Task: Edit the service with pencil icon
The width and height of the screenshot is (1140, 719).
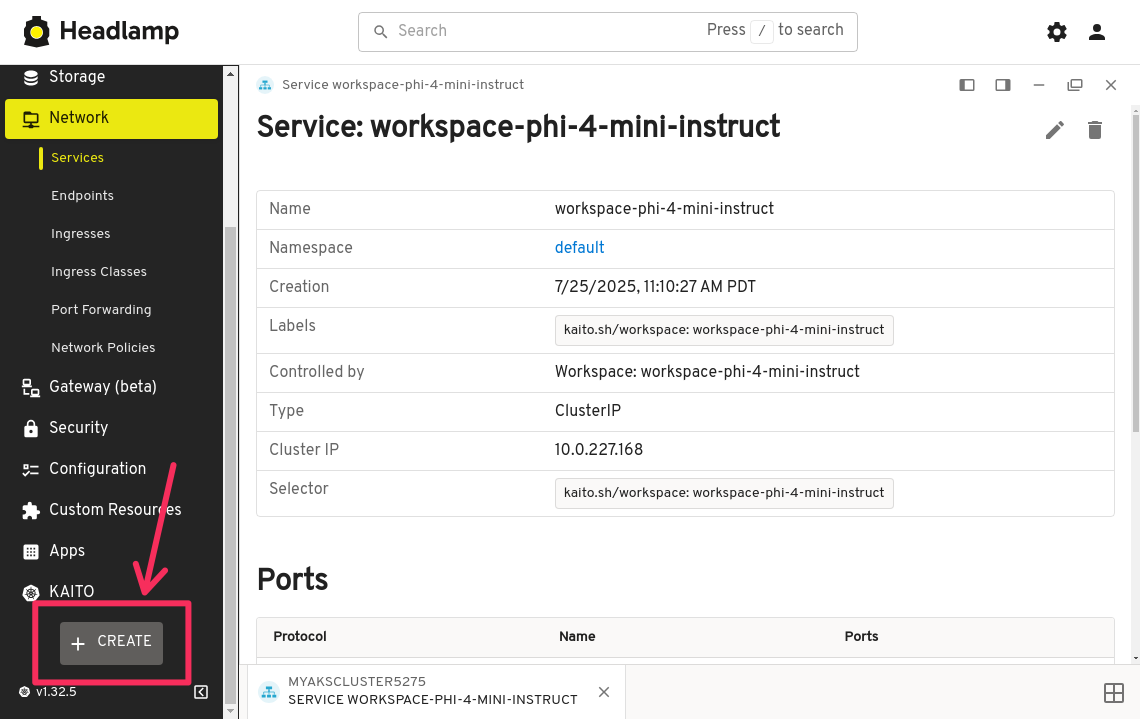Action: tap(1054, 130)
